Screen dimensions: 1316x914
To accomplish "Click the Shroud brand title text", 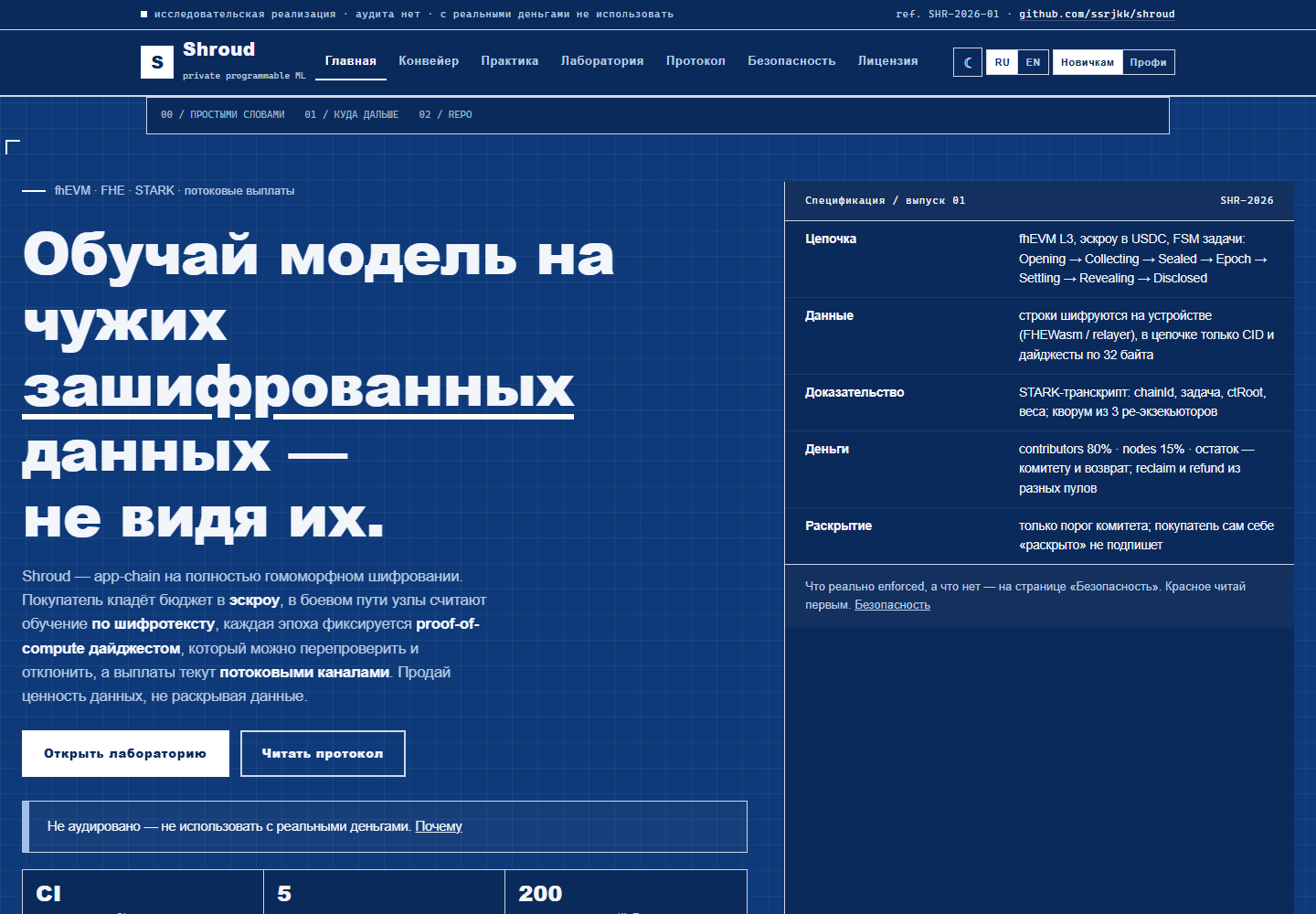I will 218,49.
